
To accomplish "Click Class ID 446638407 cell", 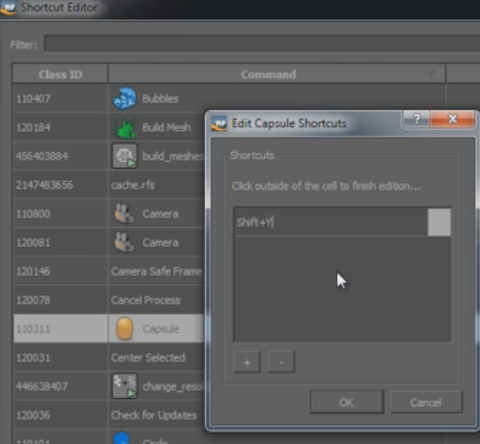I will click(x=60, y=387).
